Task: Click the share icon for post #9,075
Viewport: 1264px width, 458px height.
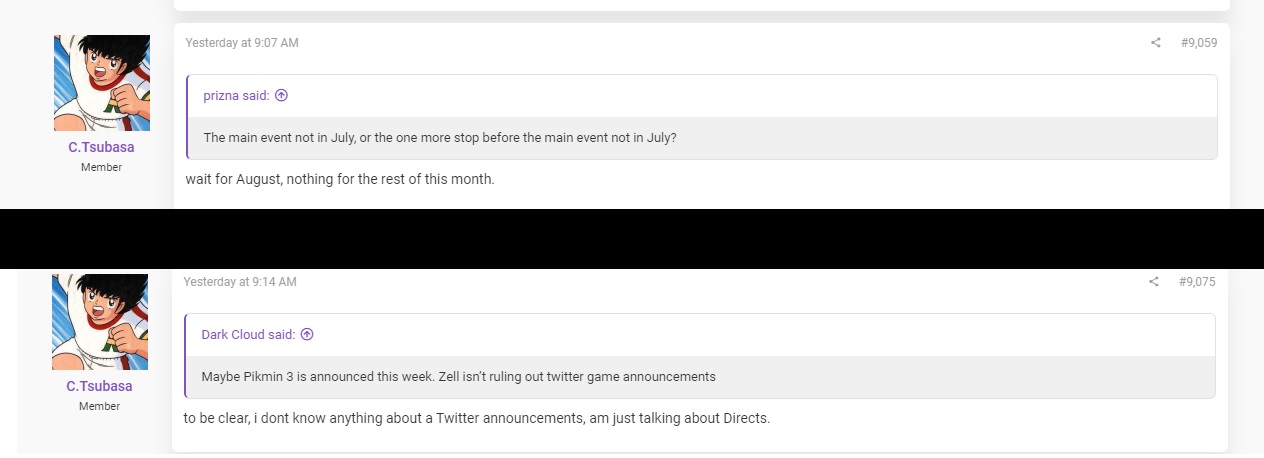Action: (1154, 282)
